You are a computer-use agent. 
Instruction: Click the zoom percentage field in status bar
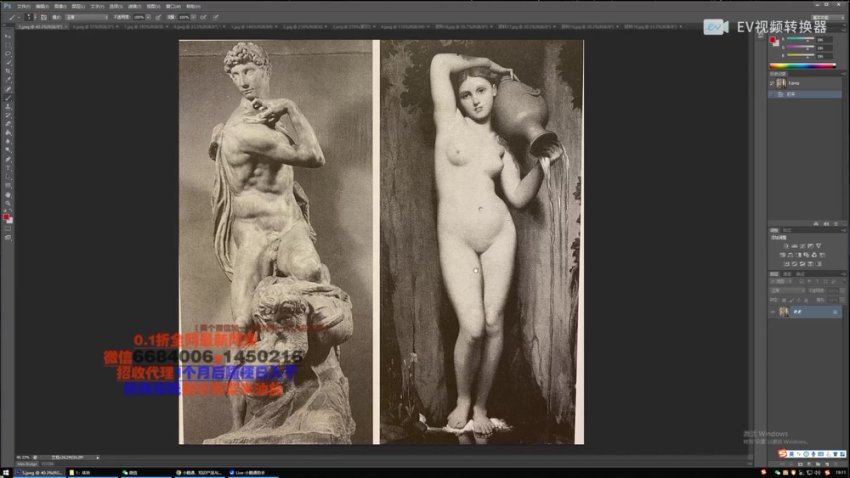point(23,457)
